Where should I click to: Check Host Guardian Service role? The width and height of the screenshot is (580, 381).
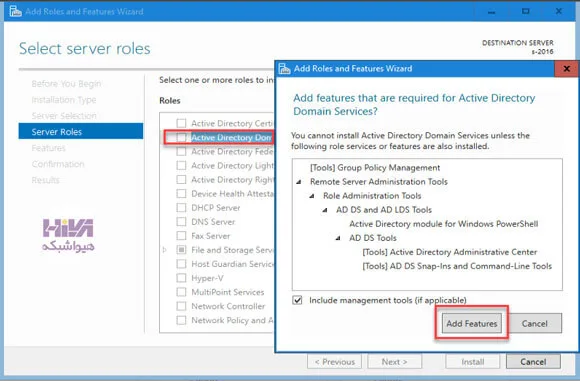point(181,264)
